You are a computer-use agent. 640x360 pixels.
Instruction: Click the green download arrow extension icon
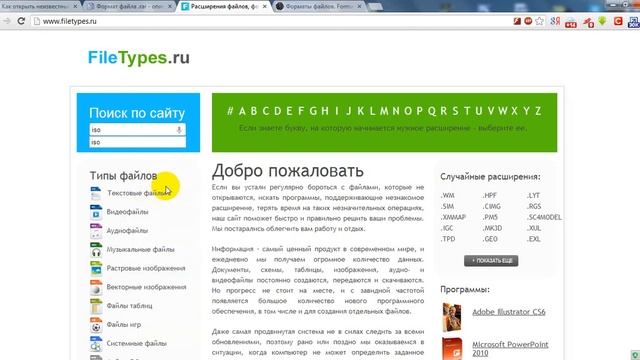click(602, 21)
